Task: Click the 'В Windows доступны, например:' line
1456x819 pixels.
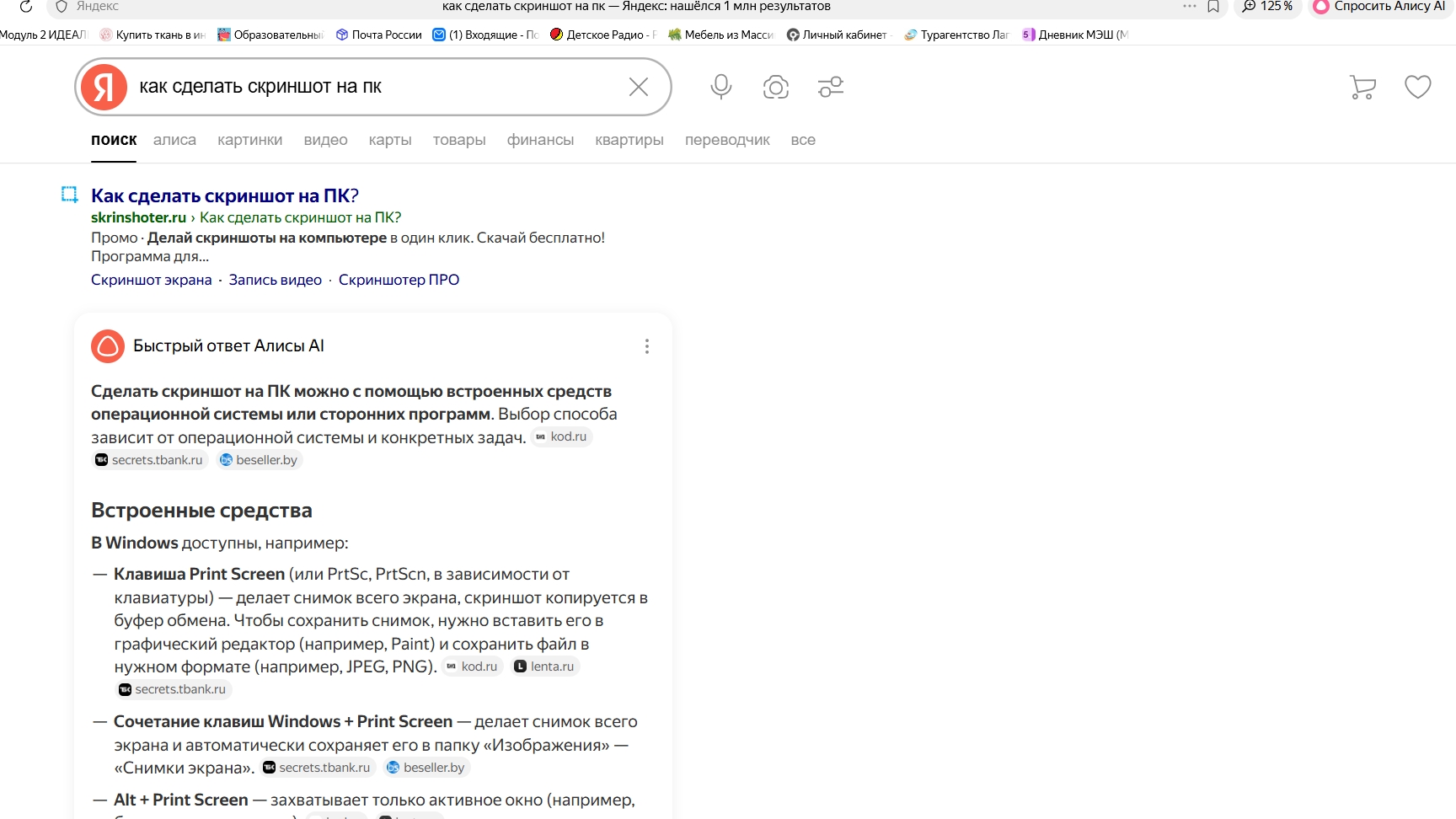Action: [220, 543]
